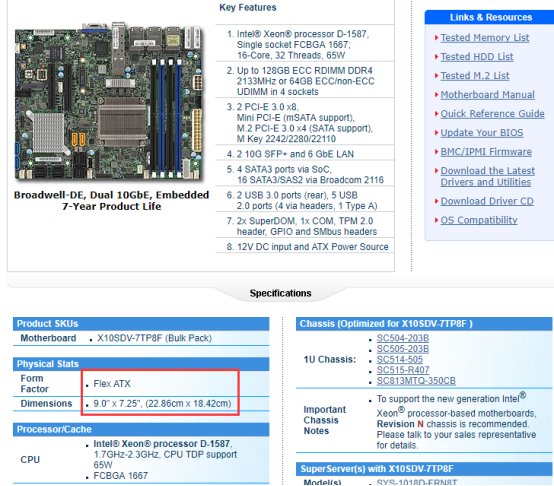This screenshot has height=486, width=554.
Task: Select the '12V DC input and ATX Power Source' feature
Action: [313, 247]
